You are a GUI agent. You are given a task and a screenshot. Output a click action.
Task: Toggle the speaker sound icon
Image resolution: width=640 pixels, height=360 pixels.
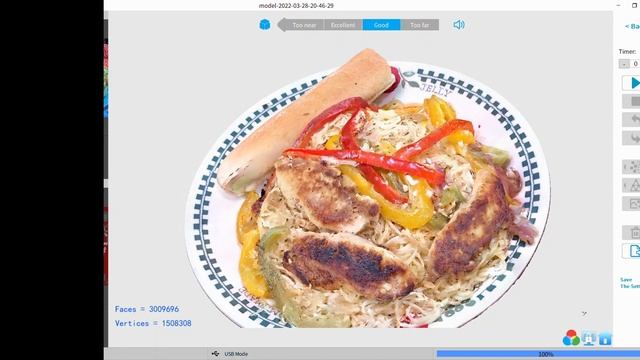459,25
